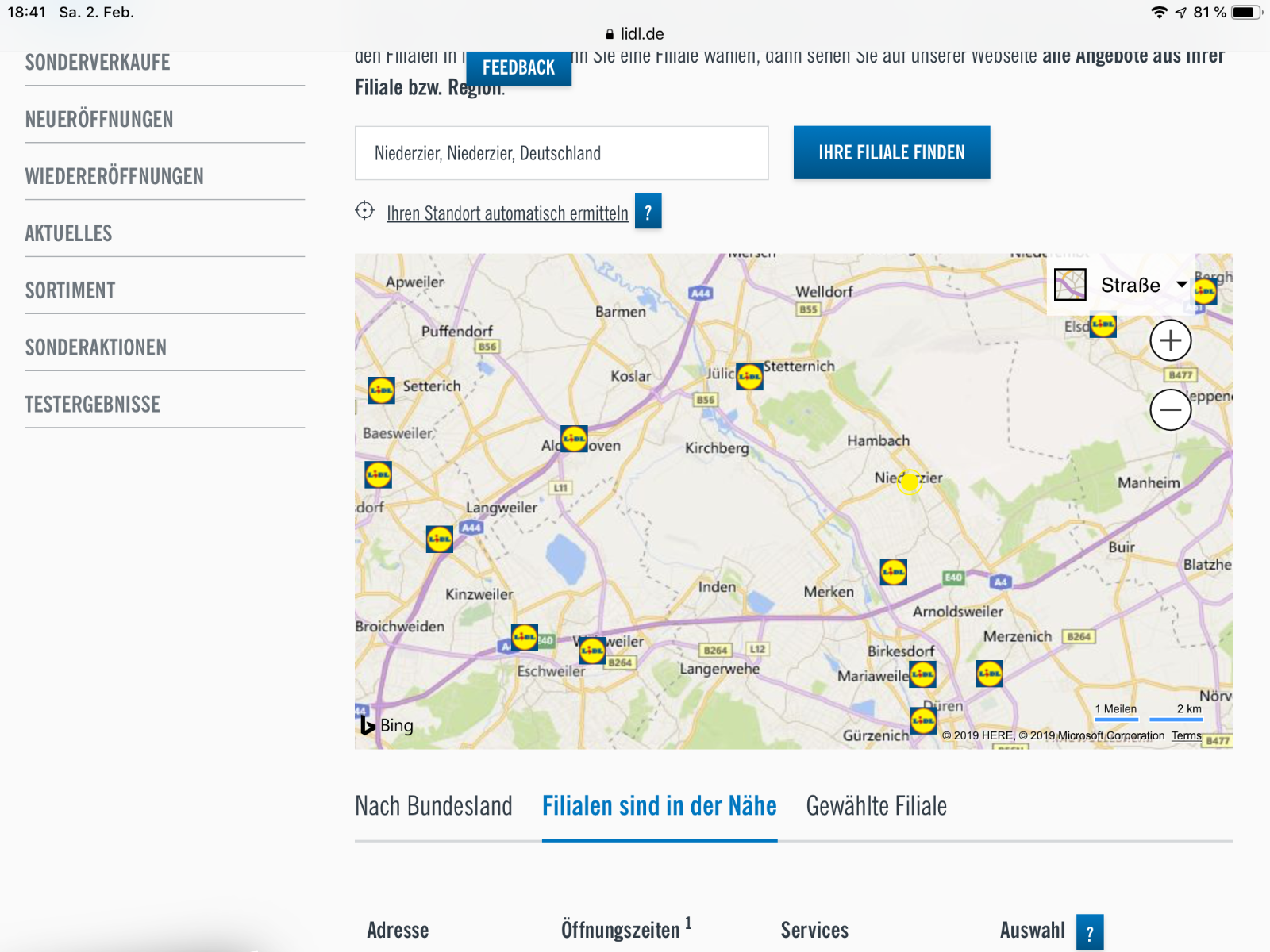Image resolution: width=1270 pixels, height=952 pixels.
Task: Open help icon beside automatic location link
Action: (648, 212)
